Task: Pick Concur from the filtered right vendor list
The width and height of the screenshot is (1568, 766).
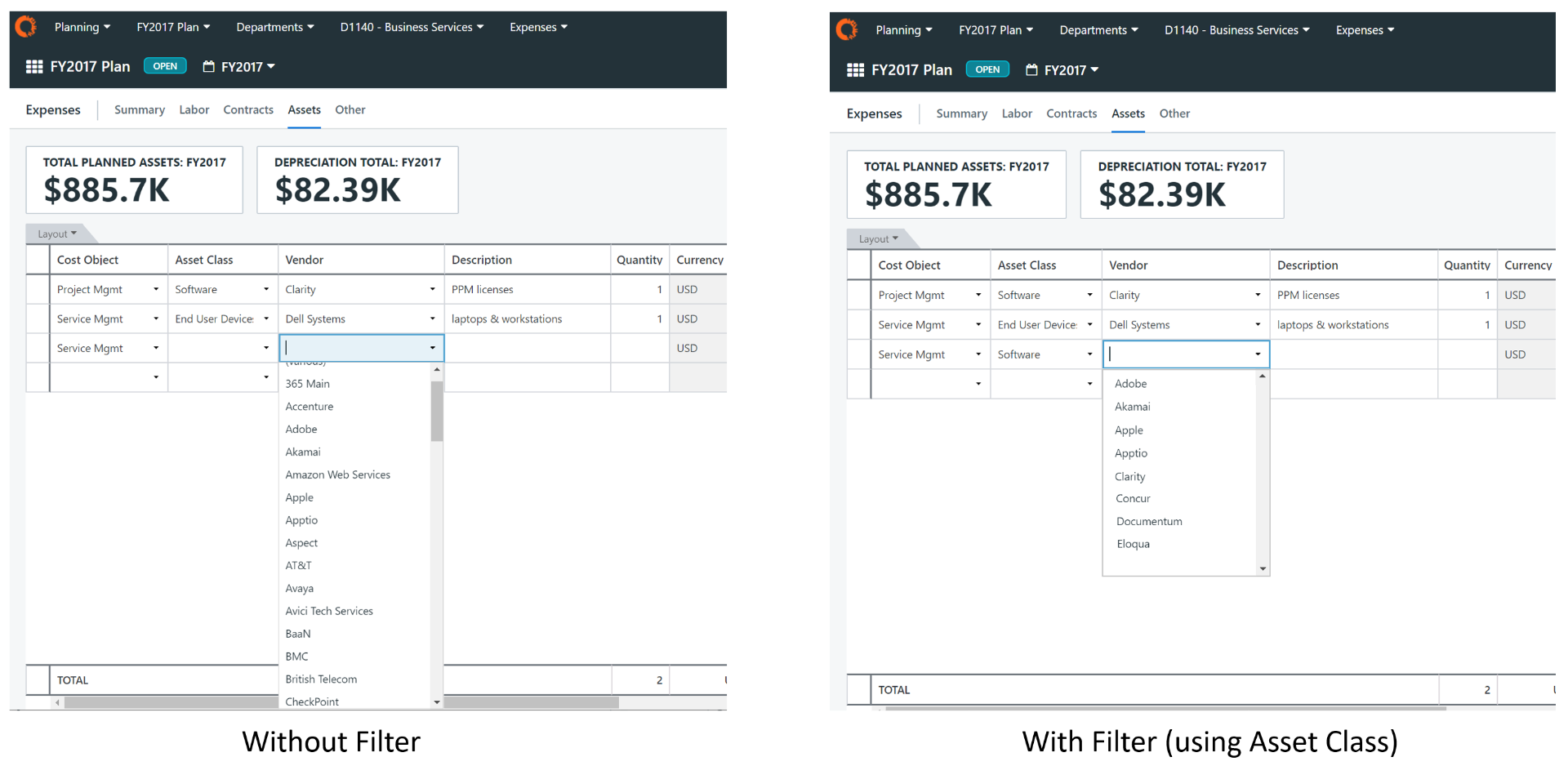Action: pyautogui.click(x=1134, y=499)
